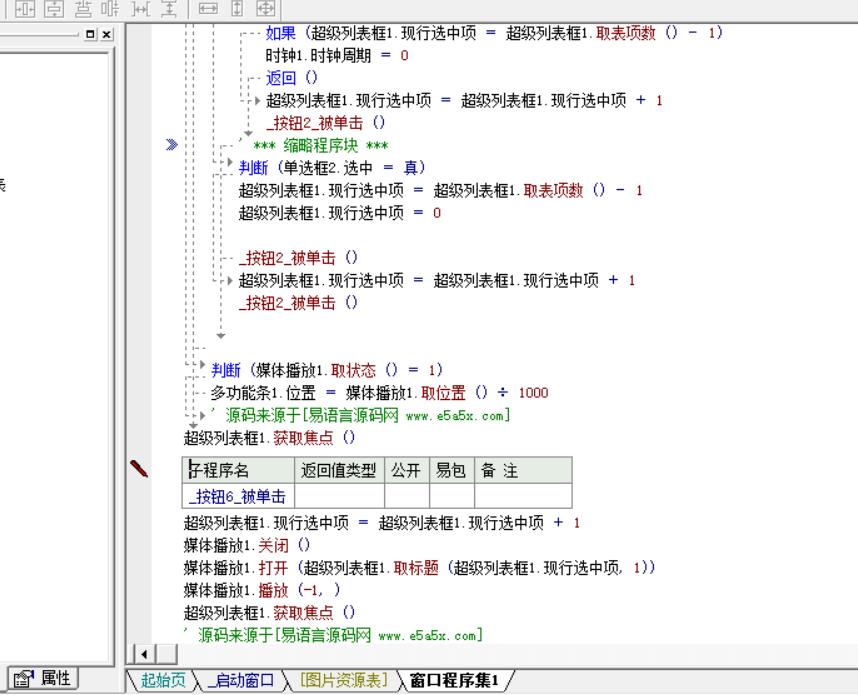Toggle the 公开 cell for _按钮6_被单击
This screenshot has width=858, height=695.
pos(407,496)
